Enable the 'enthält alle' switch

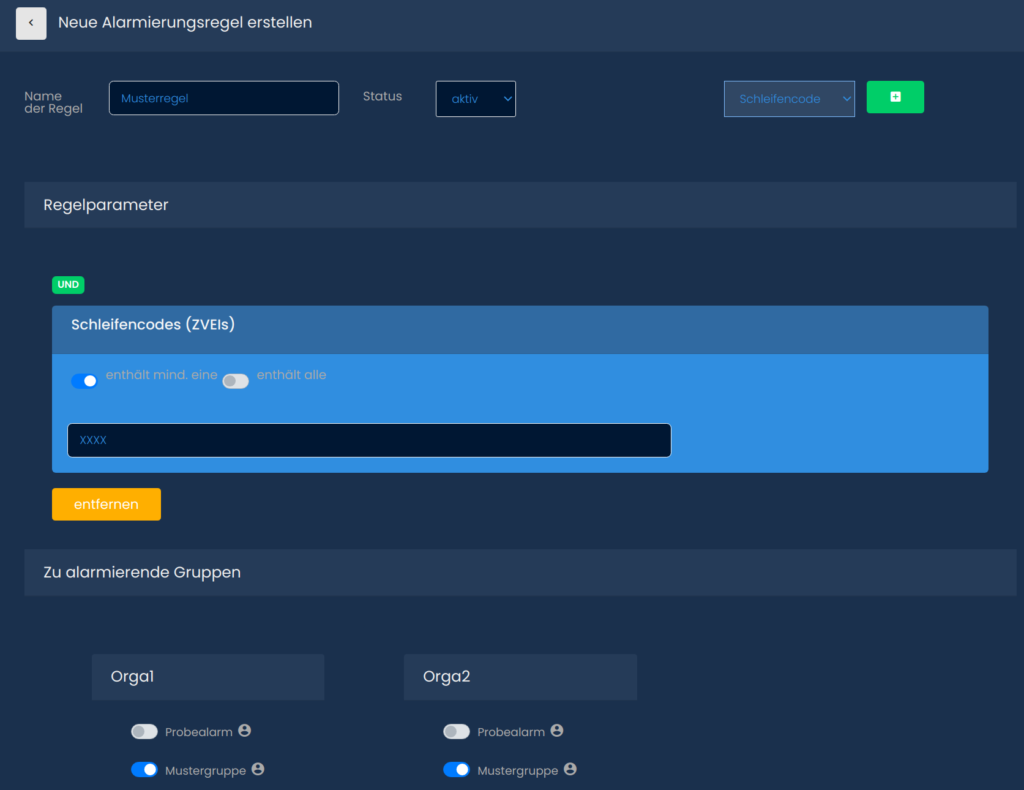pos(236,381)
